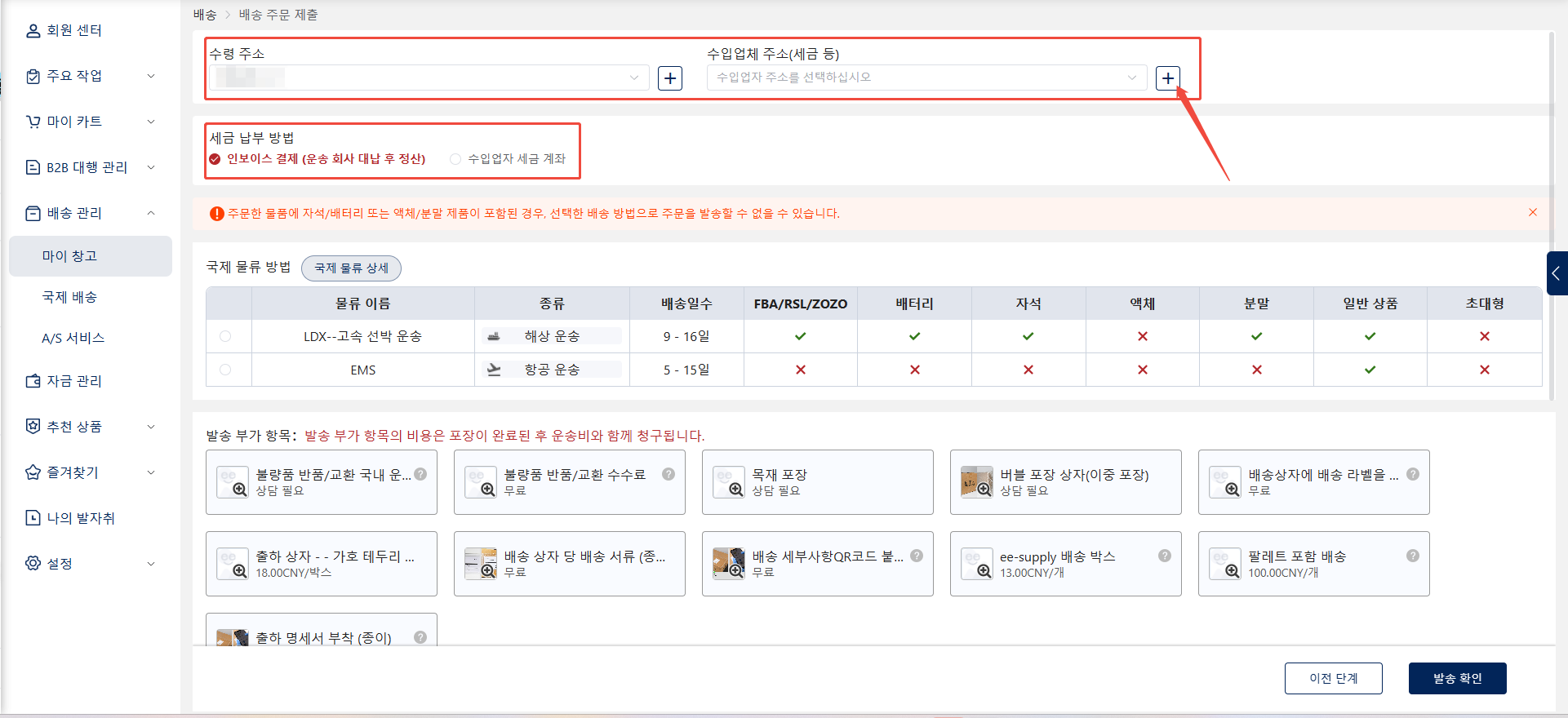The image size is (1568, 718).
Task: Expand the 추천 상품 menu chevron
Action: [151, 427]
